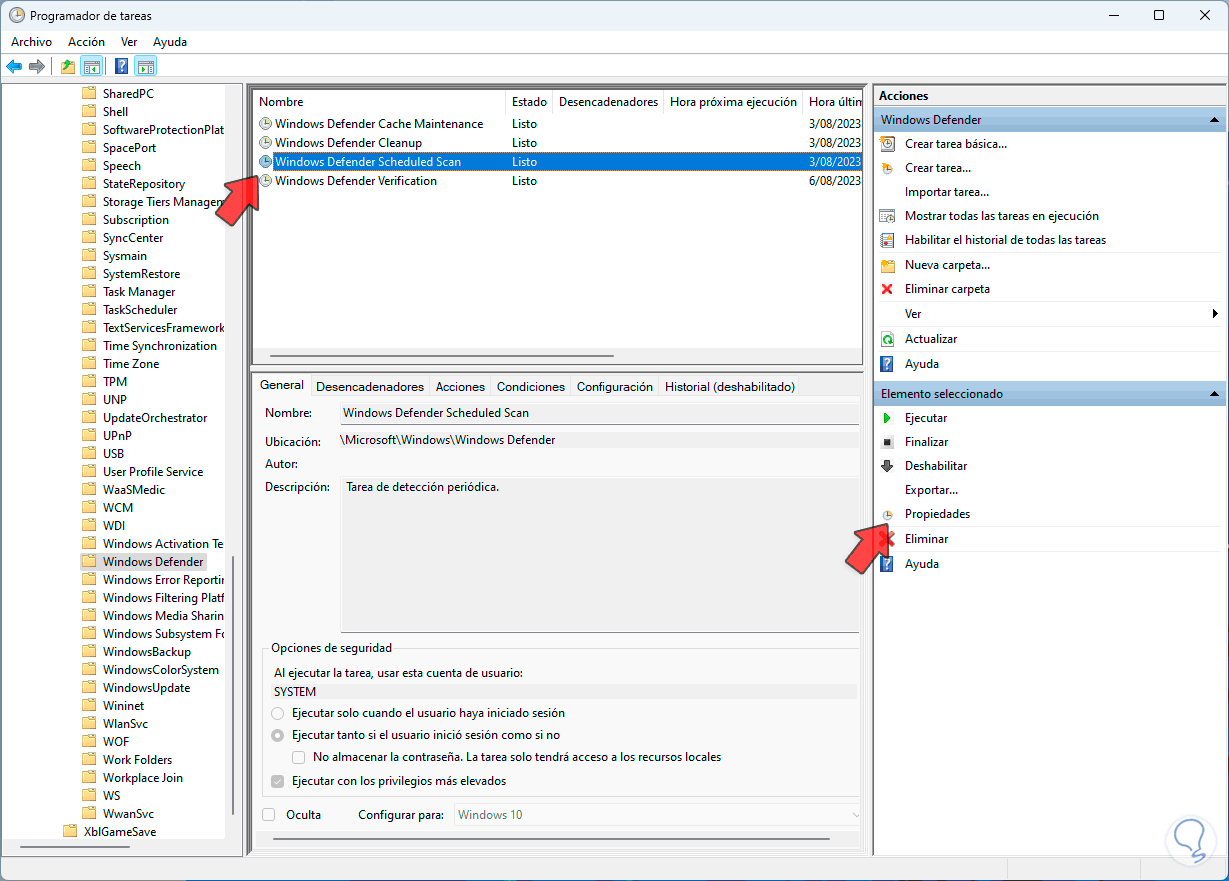The image size is (1229, 881).
Task: Click the Deshabilitar down-arrow icon
Action: (887, 466)
